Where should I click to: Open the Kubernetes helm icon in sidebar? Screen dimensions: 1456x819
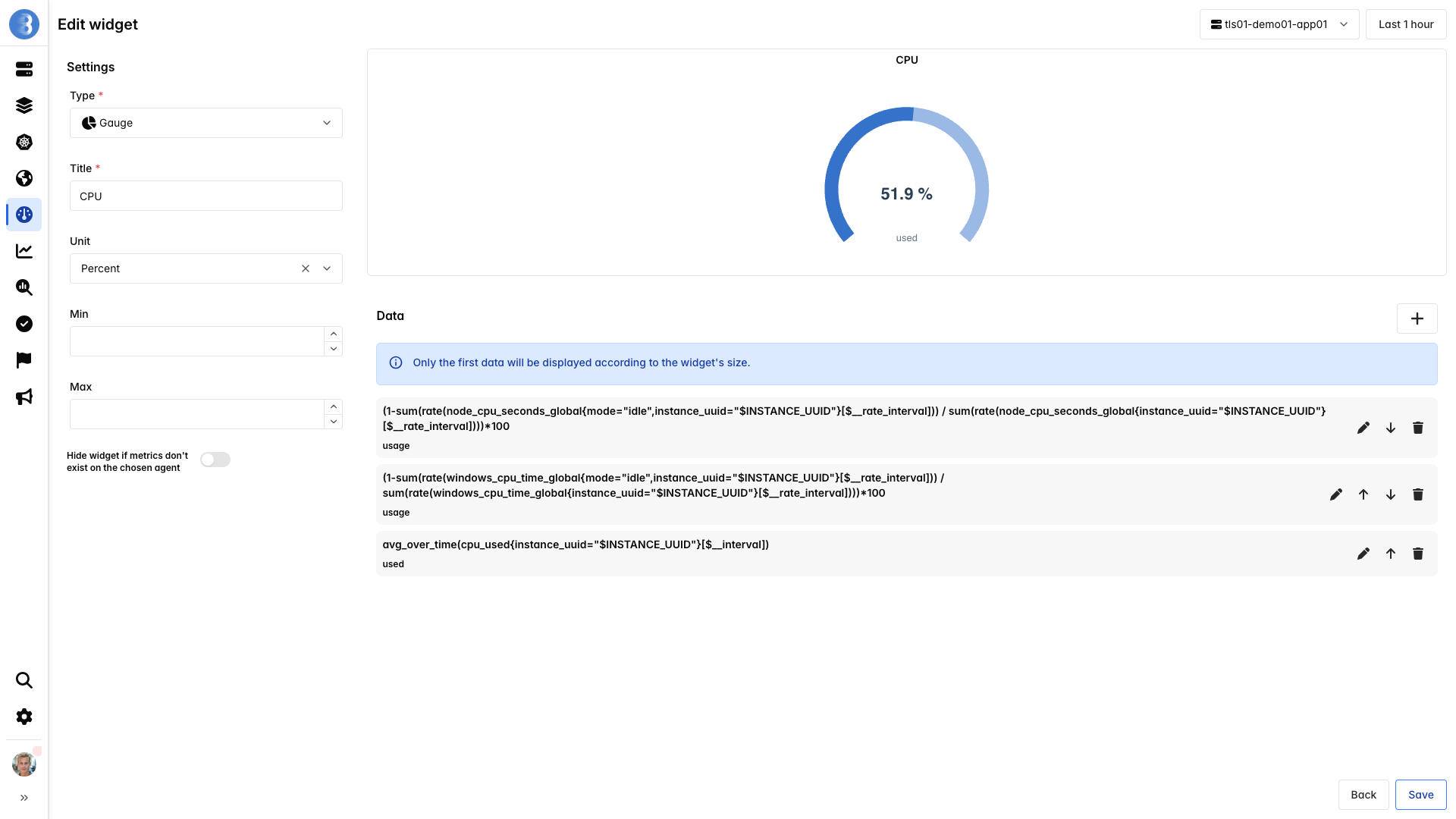tap(24, 142)
